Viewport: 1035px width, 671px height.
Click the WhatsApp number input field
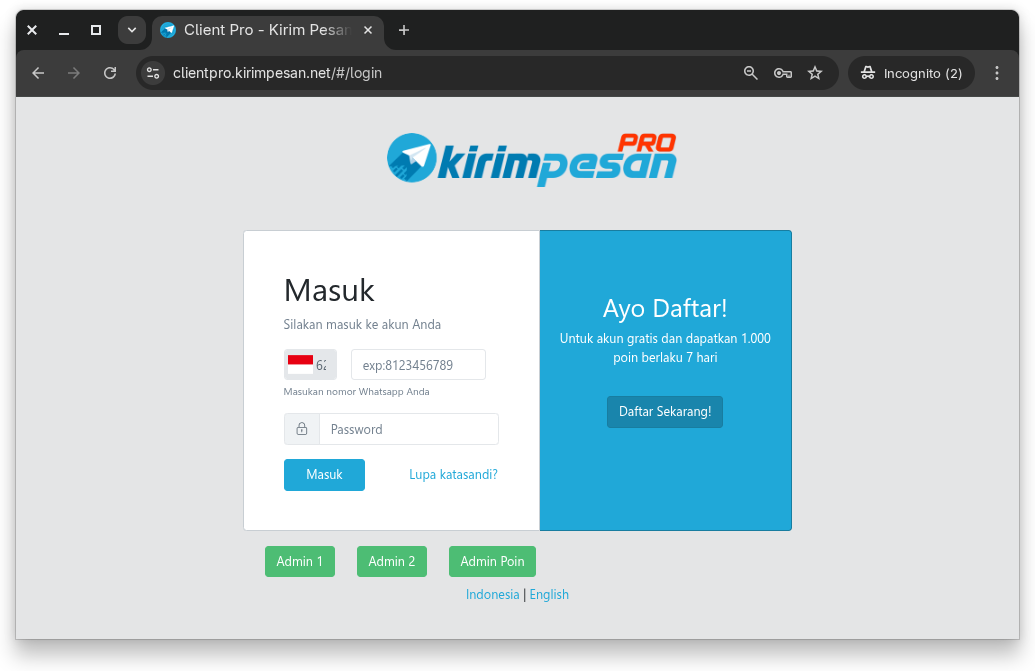pyautogui.click(x=418, y=365)
